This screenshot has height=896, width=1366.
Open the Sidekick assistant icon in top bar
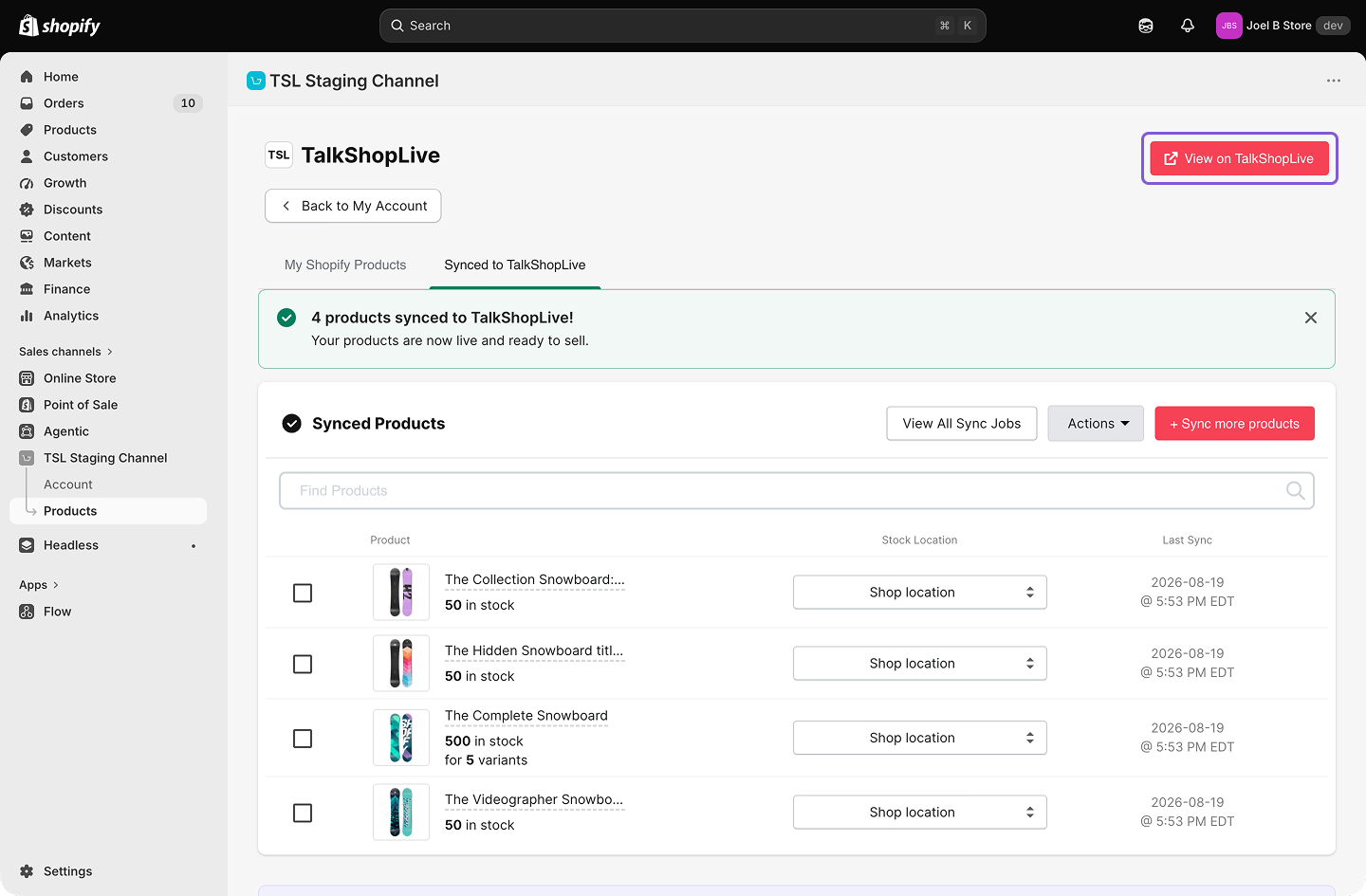pyautogui.click(x=1146, y=26)
